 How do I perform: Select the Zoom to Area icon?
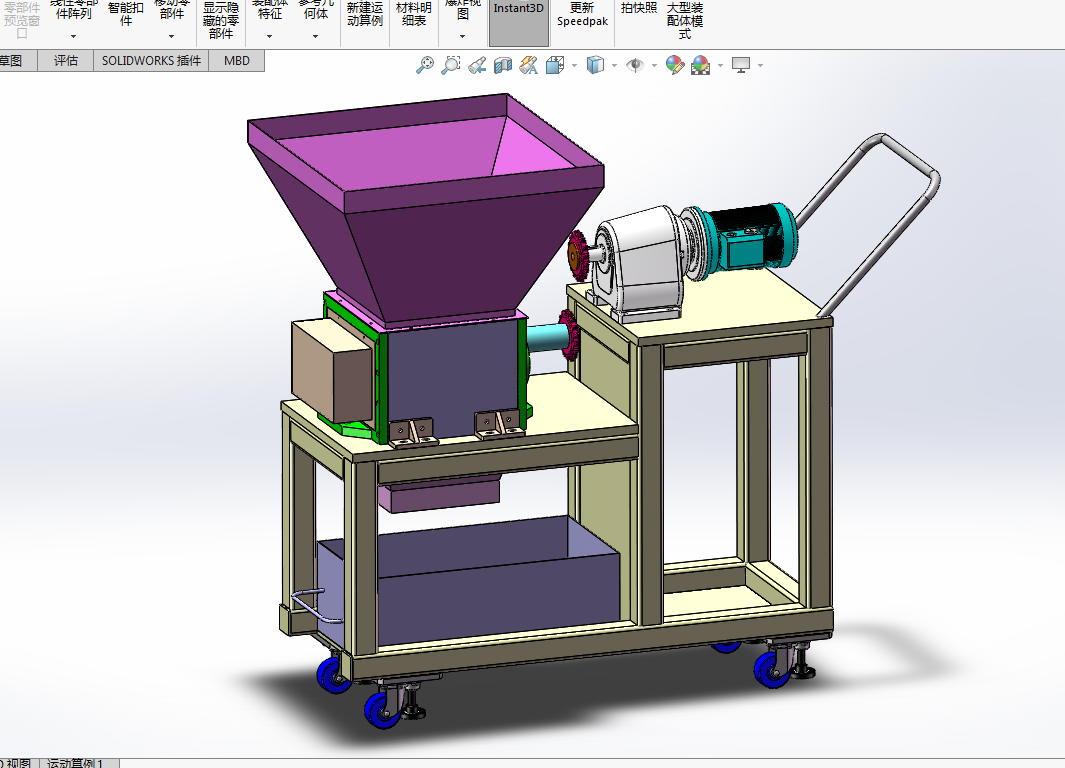[450, 65]
